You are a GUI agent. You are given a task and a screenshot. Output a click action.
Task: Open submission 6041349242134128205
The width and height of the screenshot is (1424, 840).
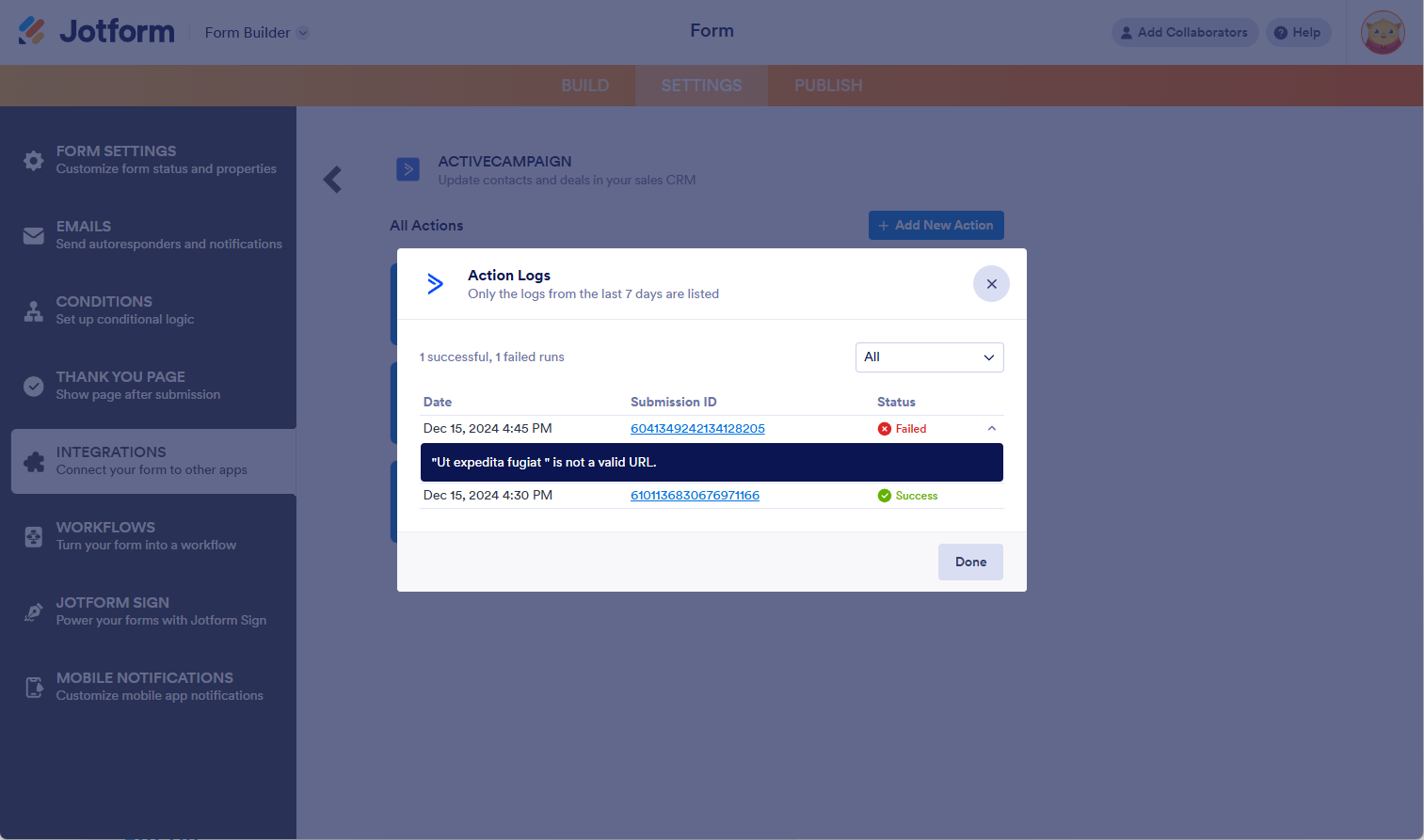point(697,429)
